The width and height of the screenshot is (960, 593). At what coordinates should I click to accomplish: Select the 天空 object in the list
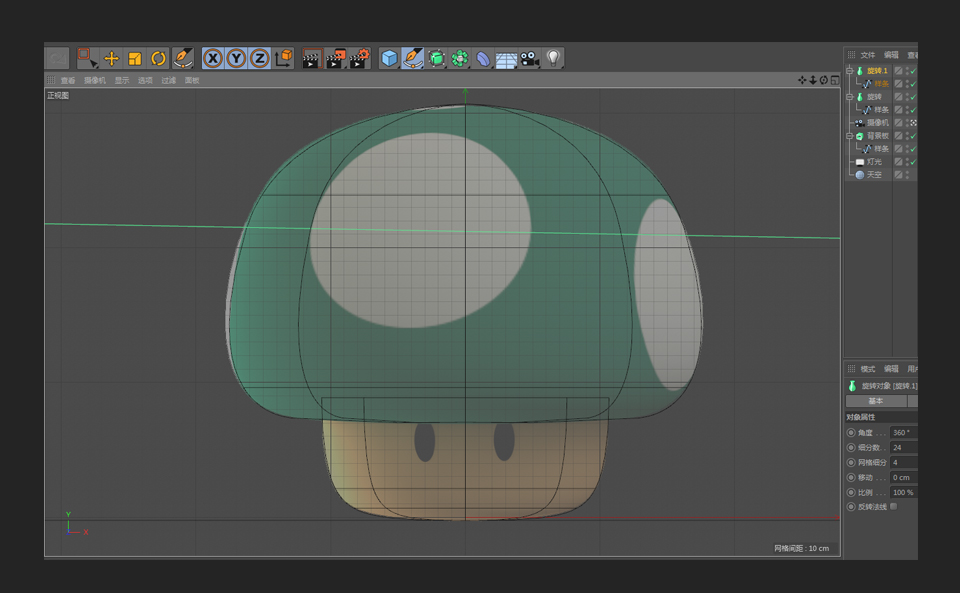pyautogui.click(x=874, y=175)
